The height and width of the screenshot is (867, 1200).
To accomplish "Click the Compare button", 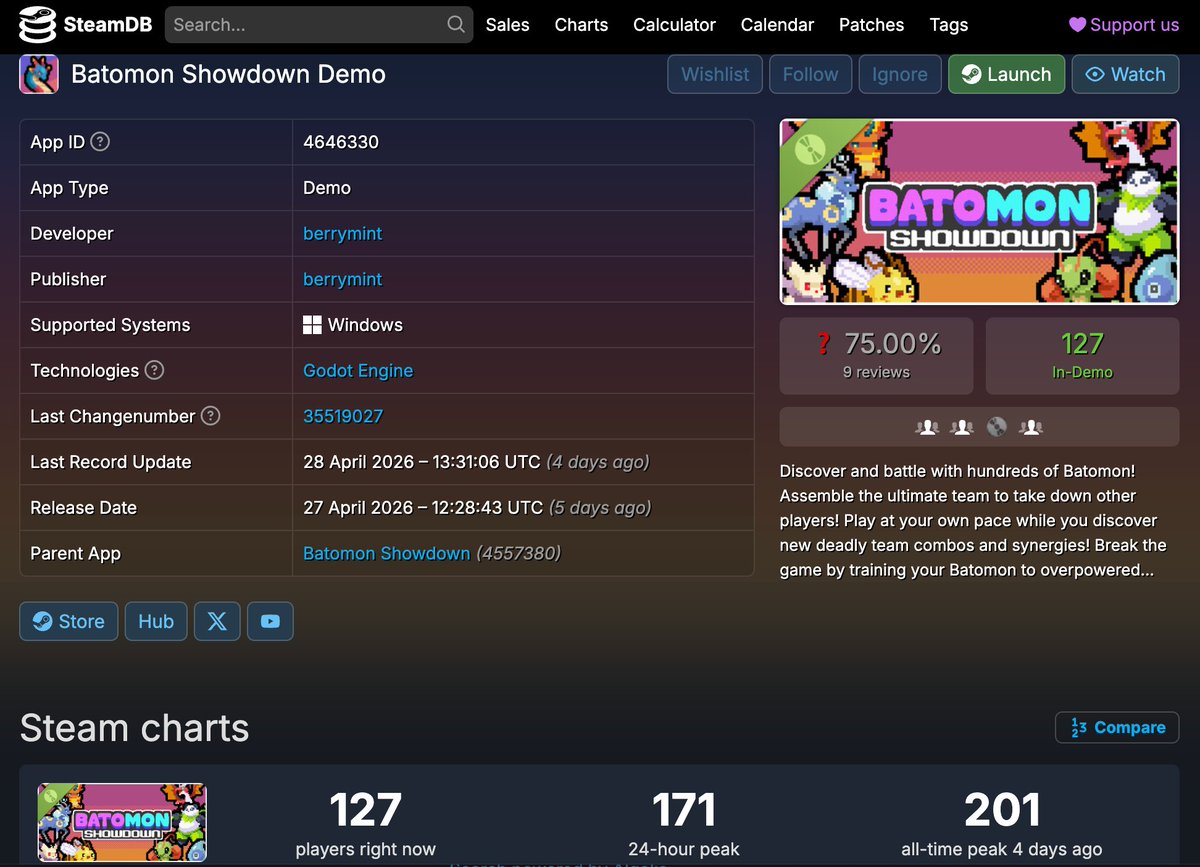I will (1117, 727).
